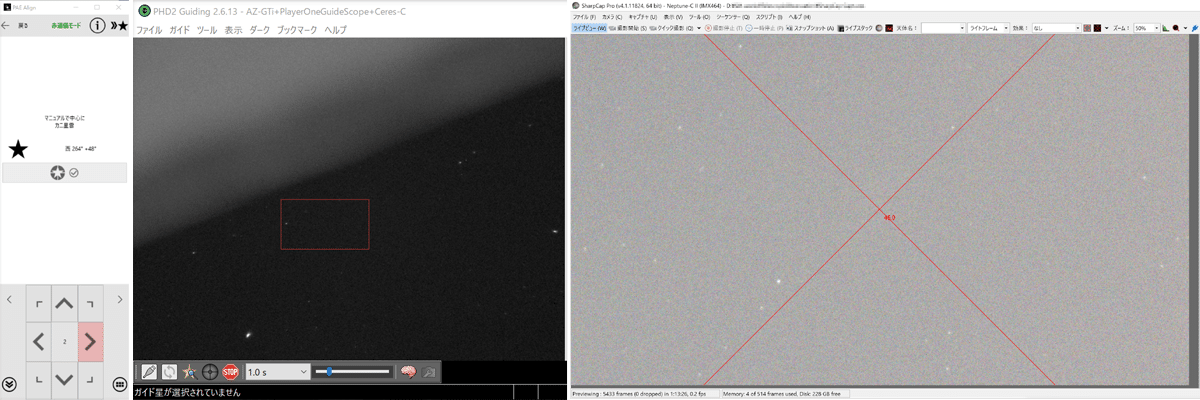This screenshot has width=1200, height=400.
Task: Open PHD2 表示 menu
Action: (233, 30)
